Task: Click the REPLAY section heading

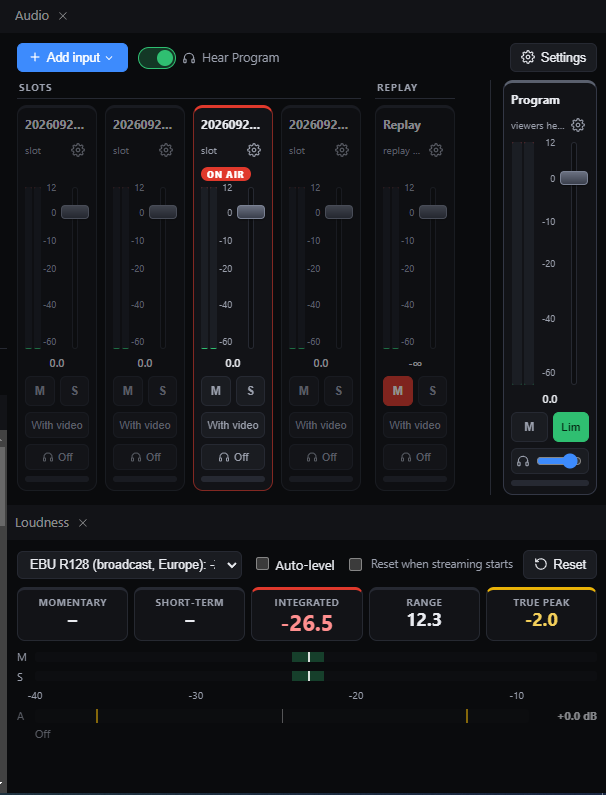Action: pos(397,88)
